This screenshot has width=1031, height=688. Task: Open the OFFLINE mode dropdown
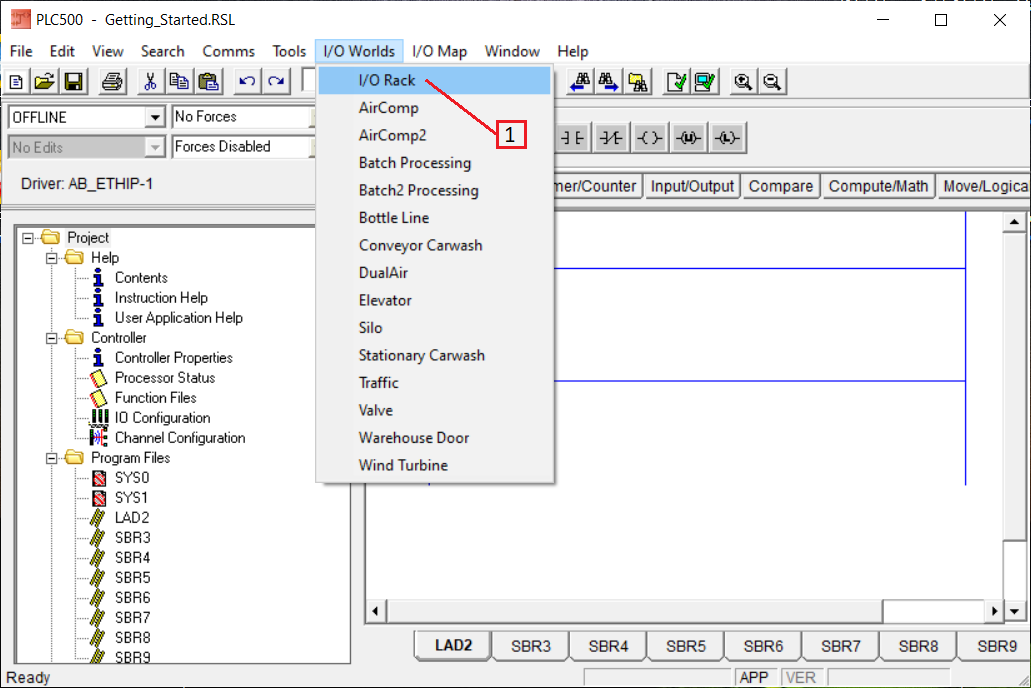tap(155, 117)
